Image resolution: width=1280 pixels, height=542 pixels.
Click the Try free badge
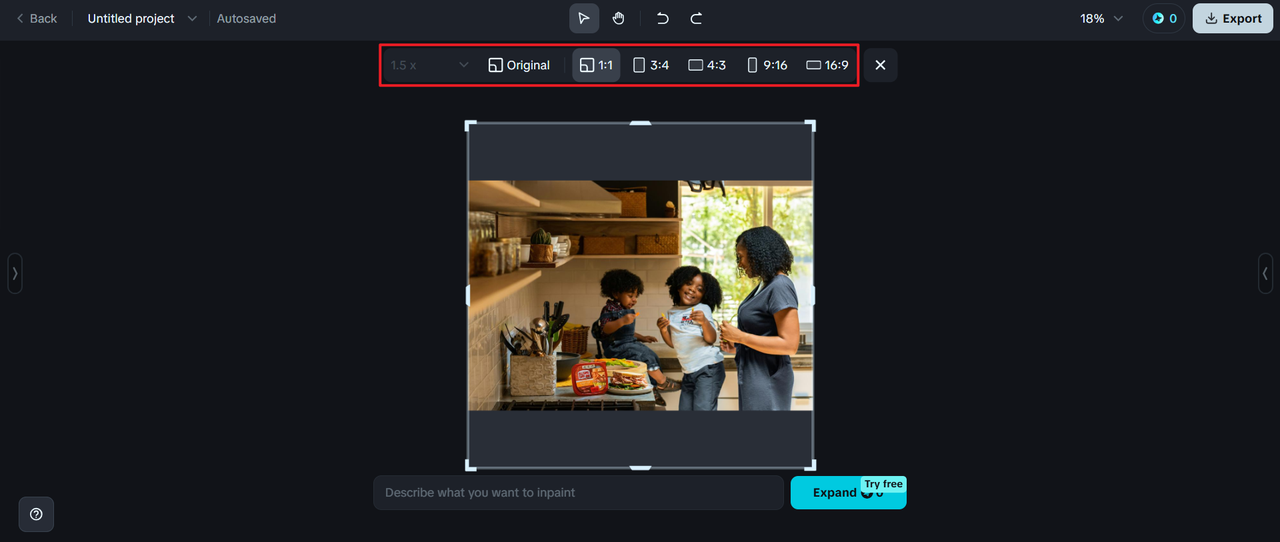pos(883,484)
